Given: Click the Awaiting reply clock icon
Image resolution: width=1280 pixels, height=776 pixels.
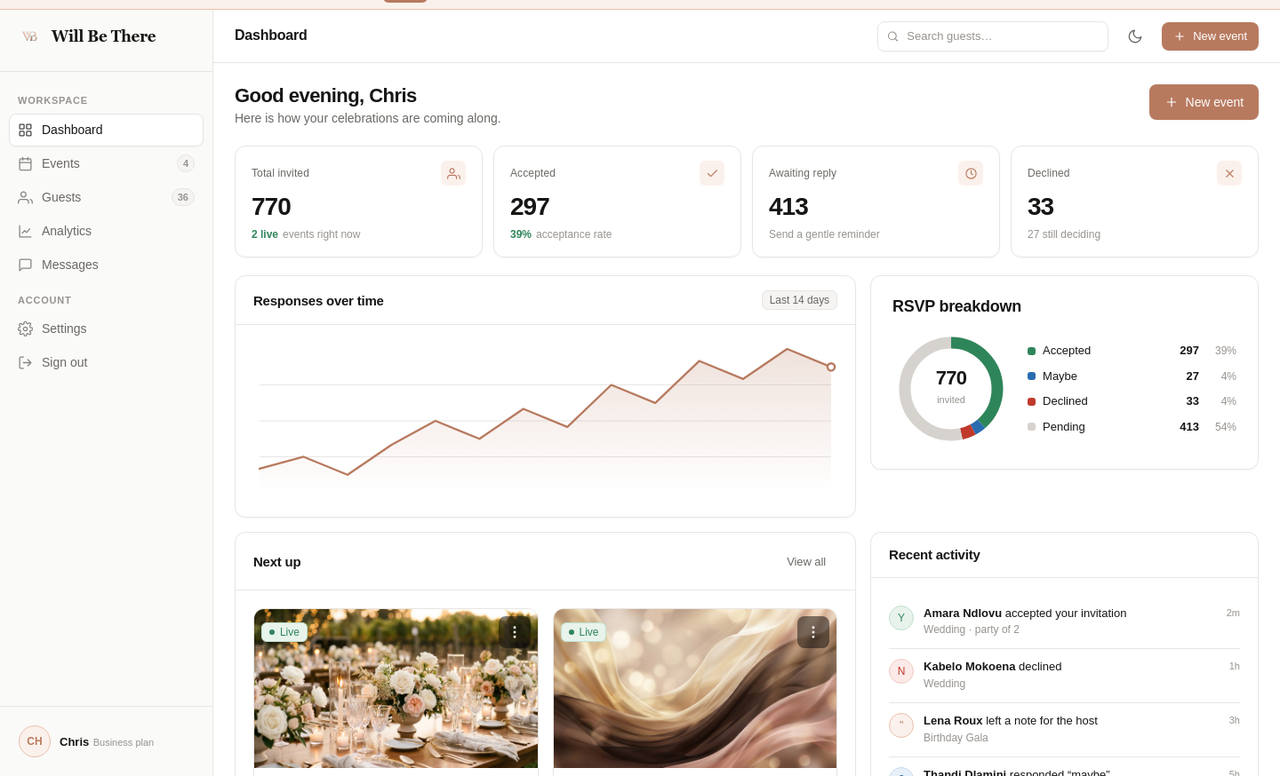Looking at the screenshot, I should pos(971,173).
